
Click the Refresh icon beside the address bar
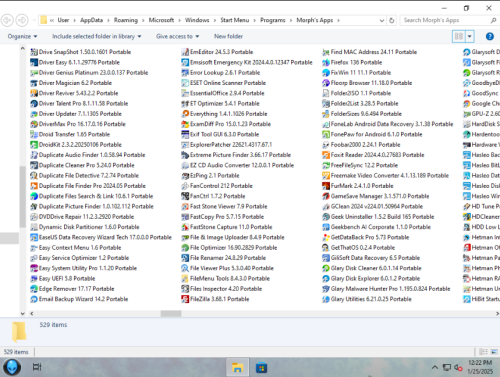click(x=392, y=20)
